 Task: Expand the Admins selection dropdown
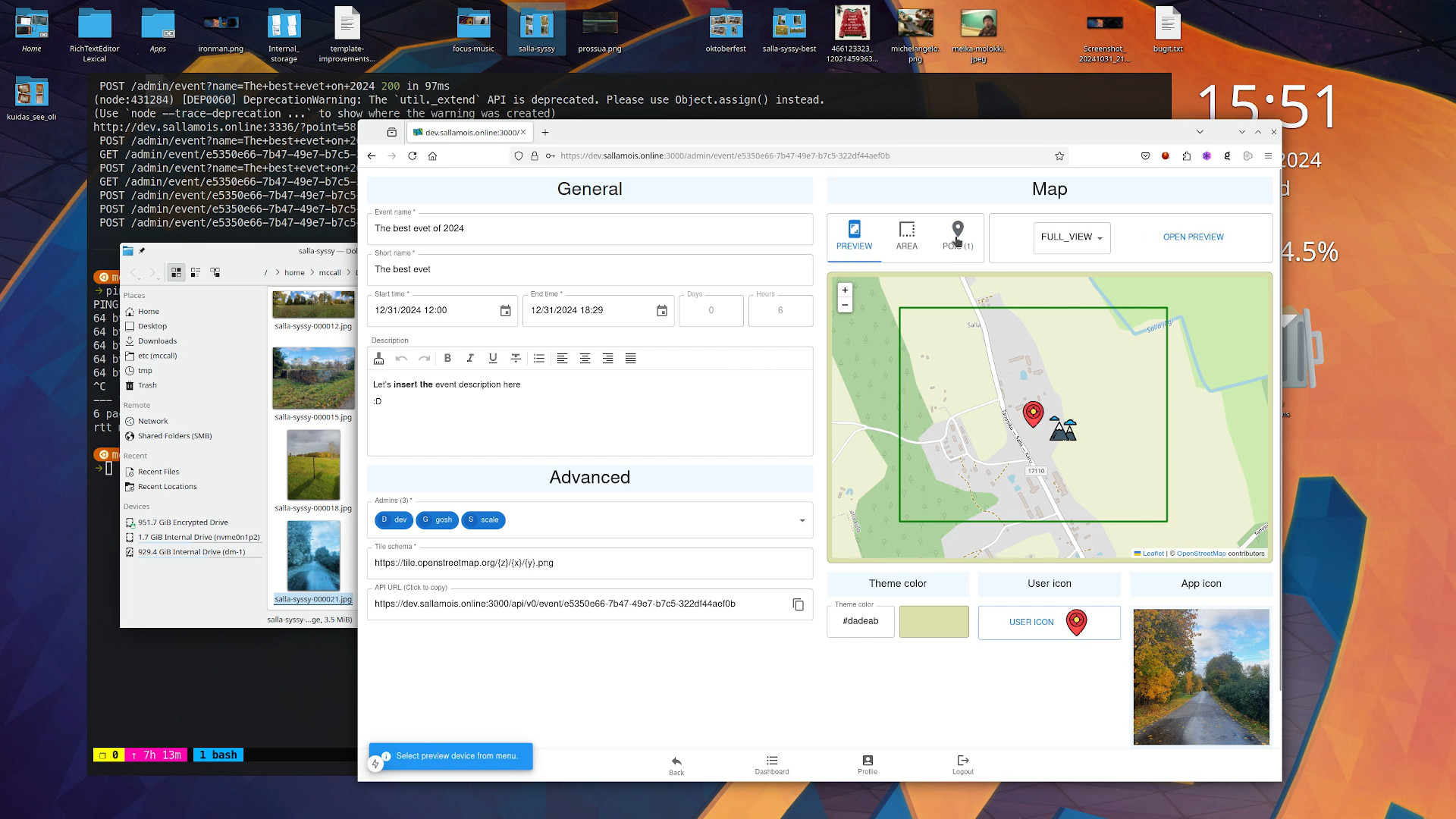click(x=802, y=520)
